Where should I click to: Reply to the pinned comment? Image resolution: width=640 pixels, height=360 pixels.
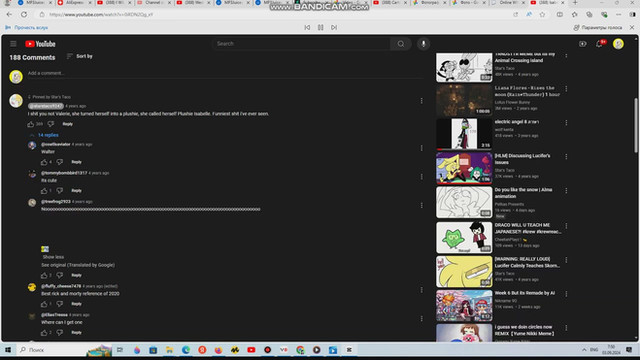68,124
